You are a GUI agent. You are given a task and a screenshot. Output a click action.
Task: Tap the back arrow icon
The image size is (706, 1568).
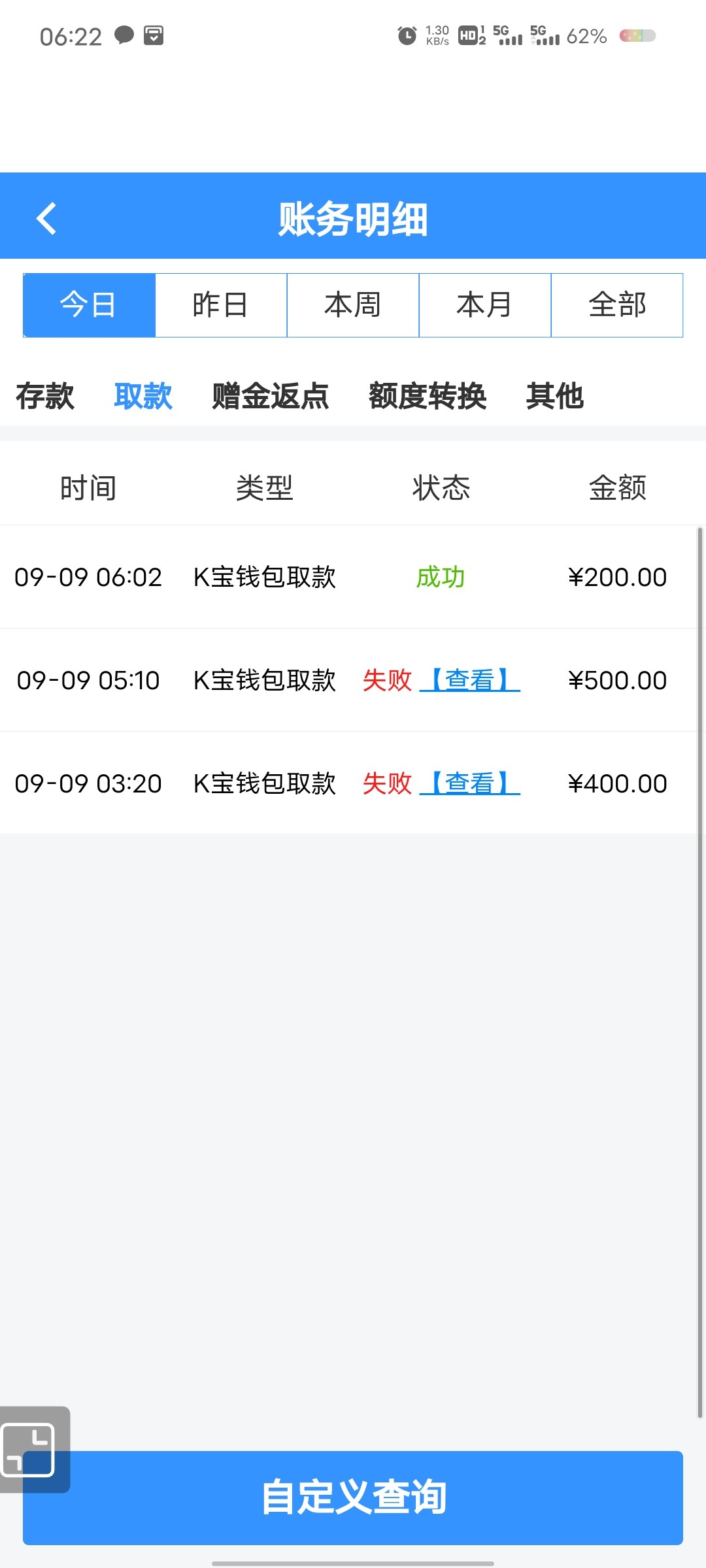click(46, 218)
